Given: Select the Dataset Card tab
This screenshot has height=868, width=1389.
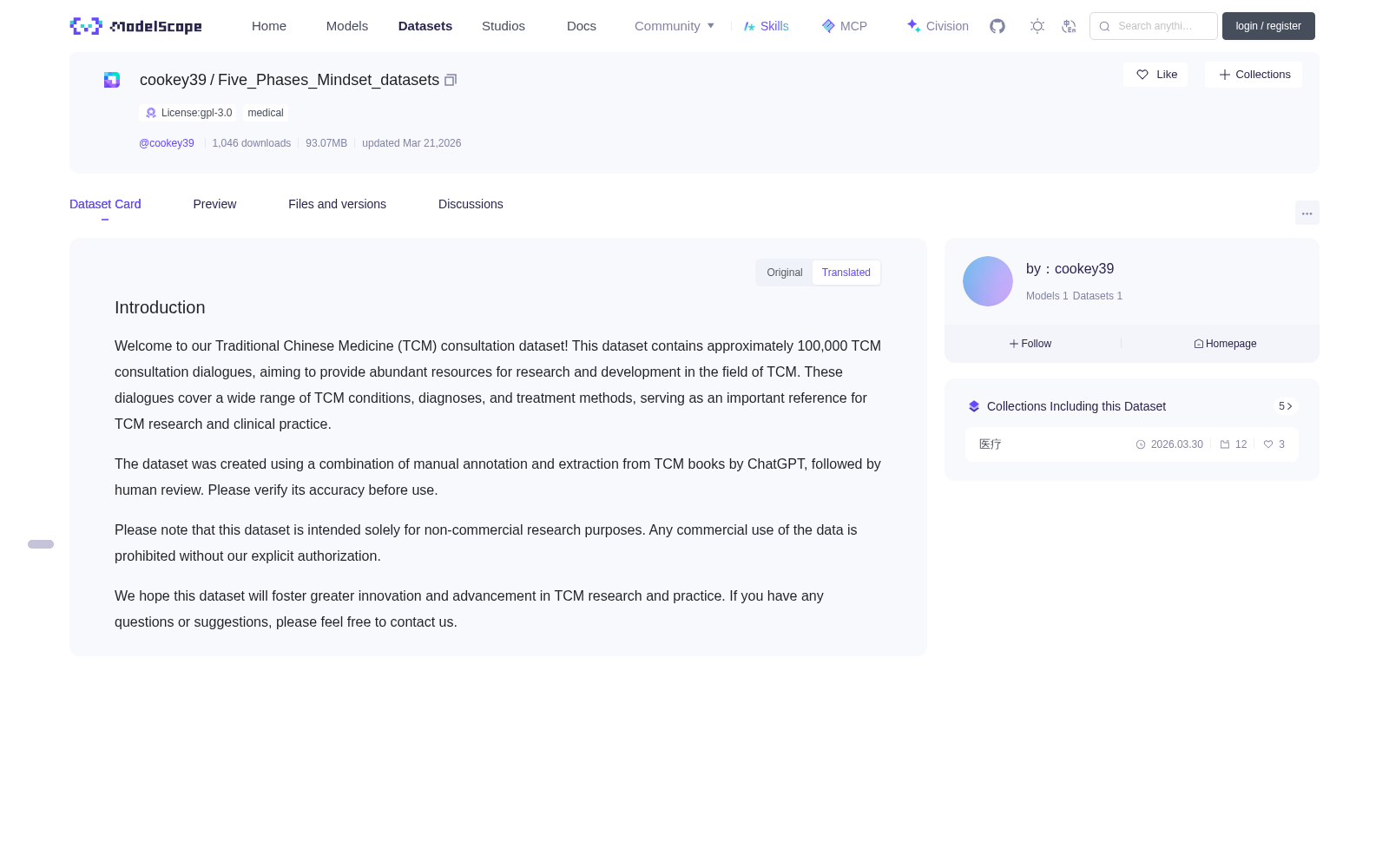Looking at the screenshot, I should coord(105,204).
